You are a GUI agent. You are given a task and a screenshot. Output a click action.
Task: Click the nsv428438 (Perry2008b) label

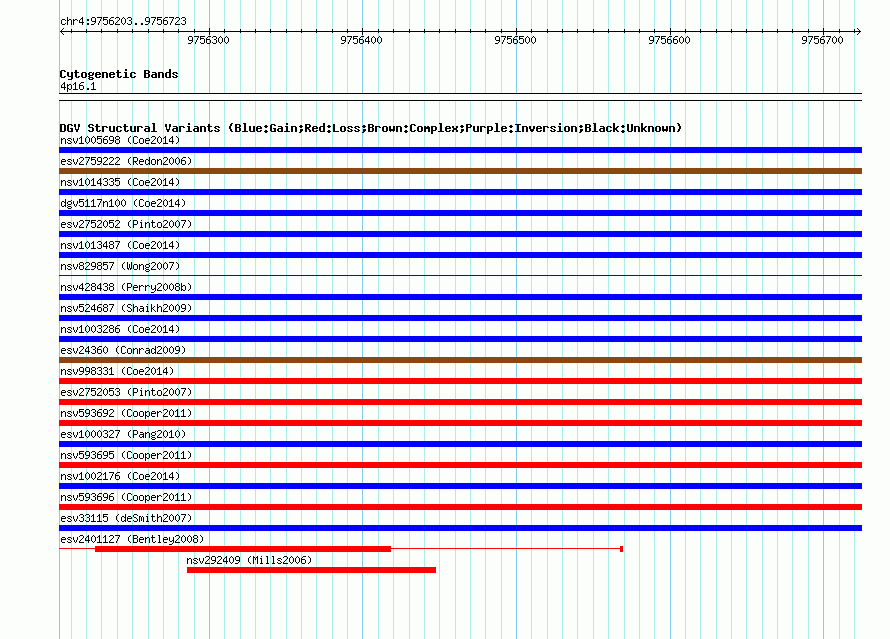[126, 287]
